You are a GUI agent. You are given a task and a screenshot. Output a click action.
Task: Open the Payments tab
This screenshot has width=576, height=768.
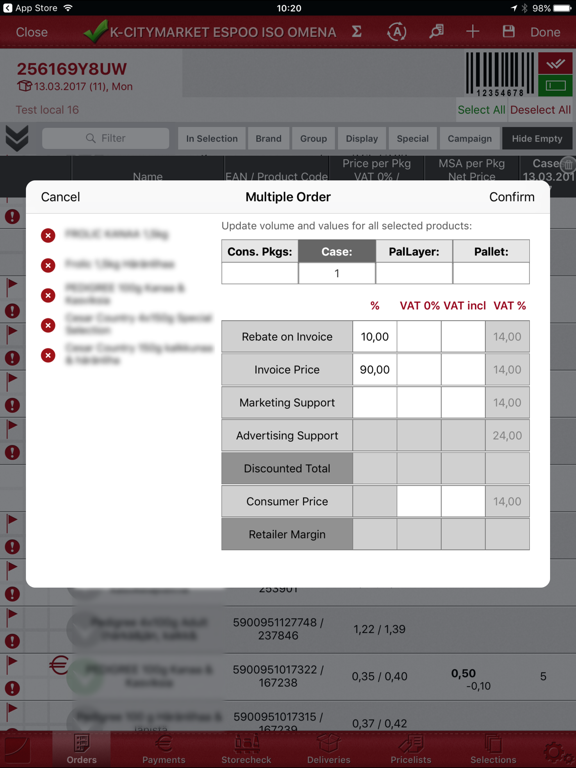click(x=164, y=749)
